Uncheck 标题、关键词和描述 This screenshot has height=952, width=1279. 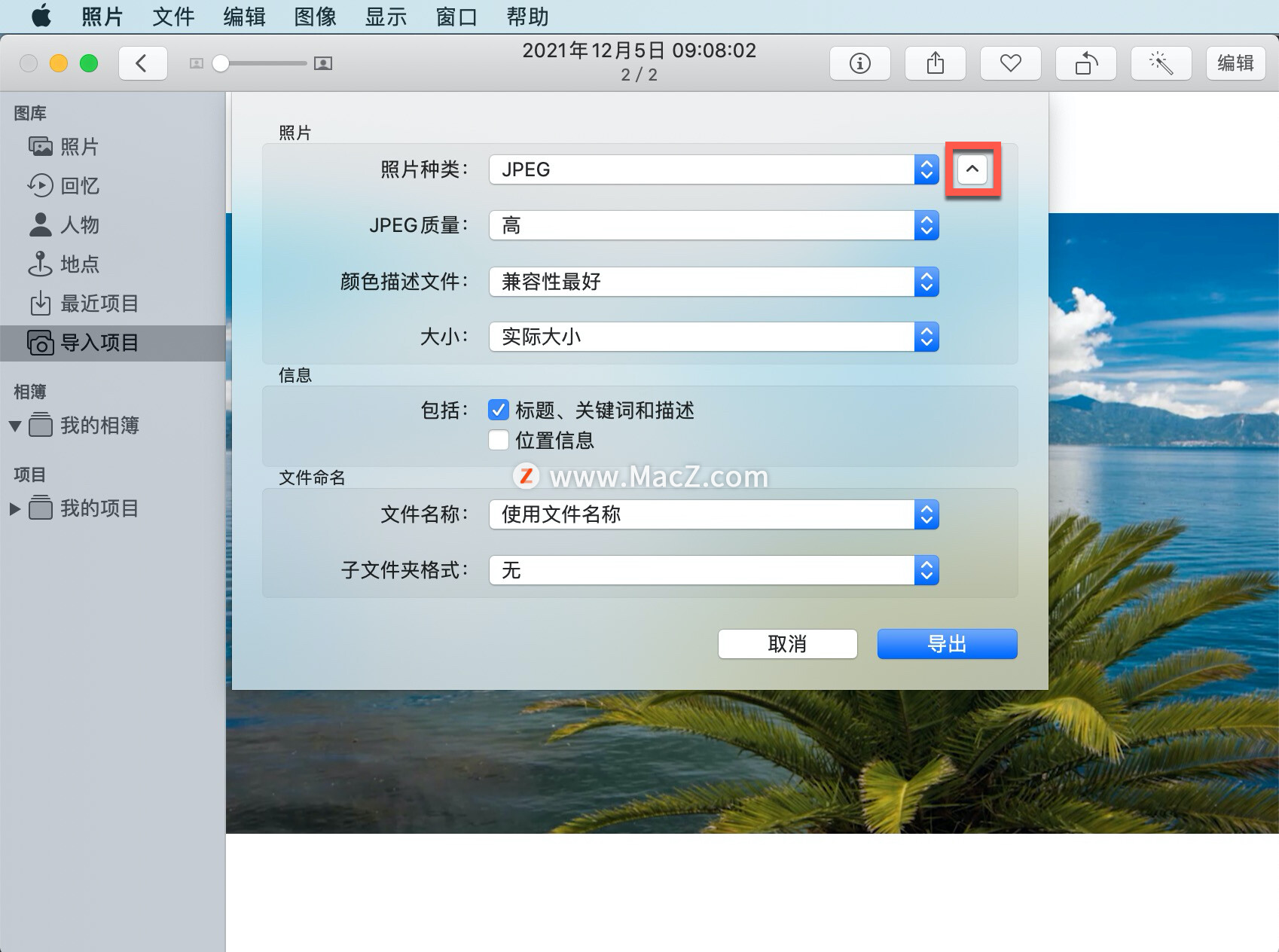[x=499, y=410]
